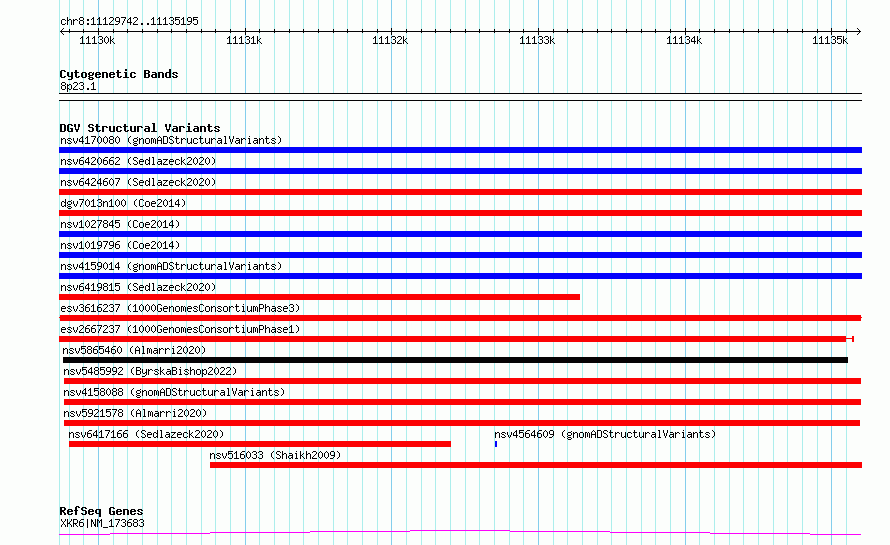Click the 11130k ruler tick label
Viewport: 890px width, 545px height.
coord(97,40)
